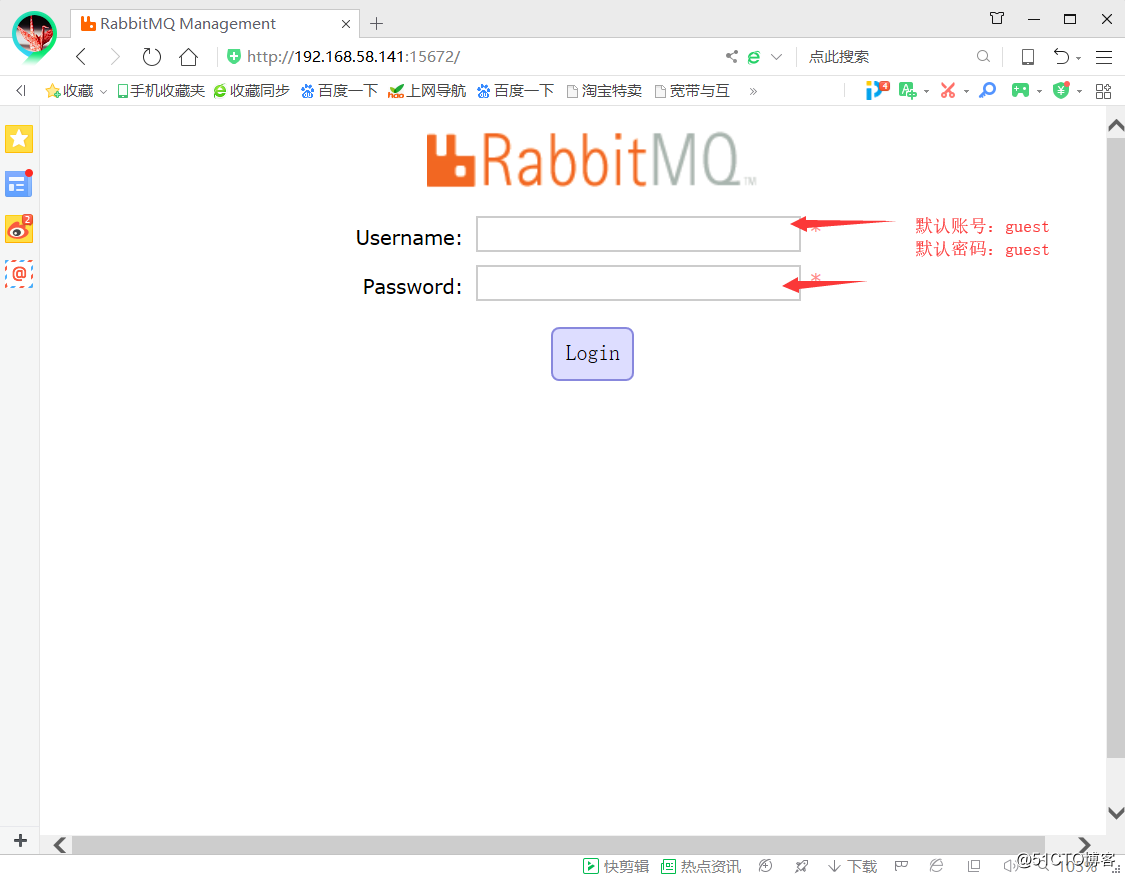This screenshot has height=878, width=1125.
Task: Open 热点资讯 in the status bar
Action: 701,866
